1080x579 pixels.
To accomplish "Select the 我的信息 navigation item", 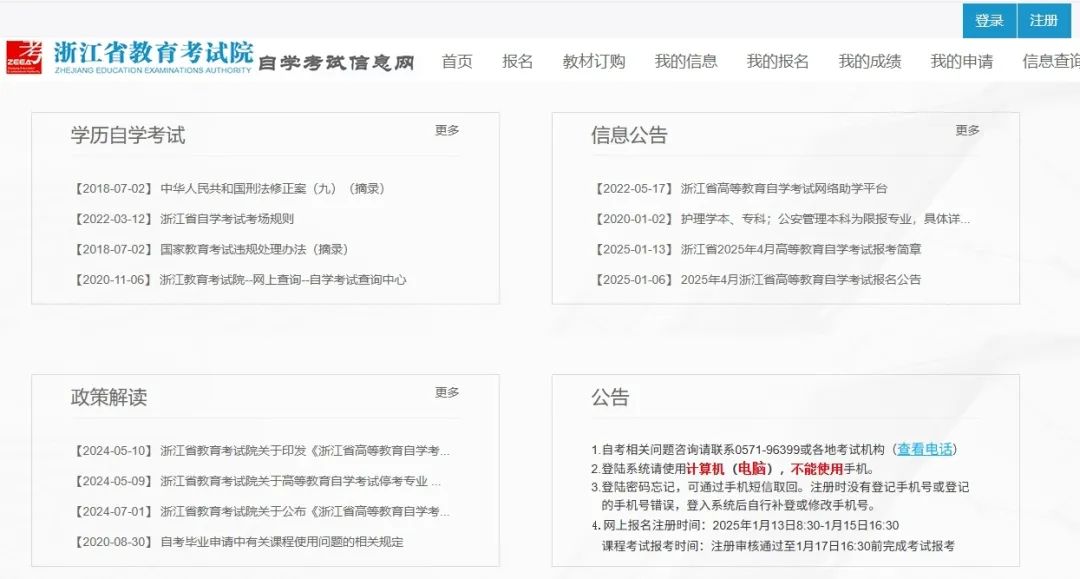I will tap(689, 61).
